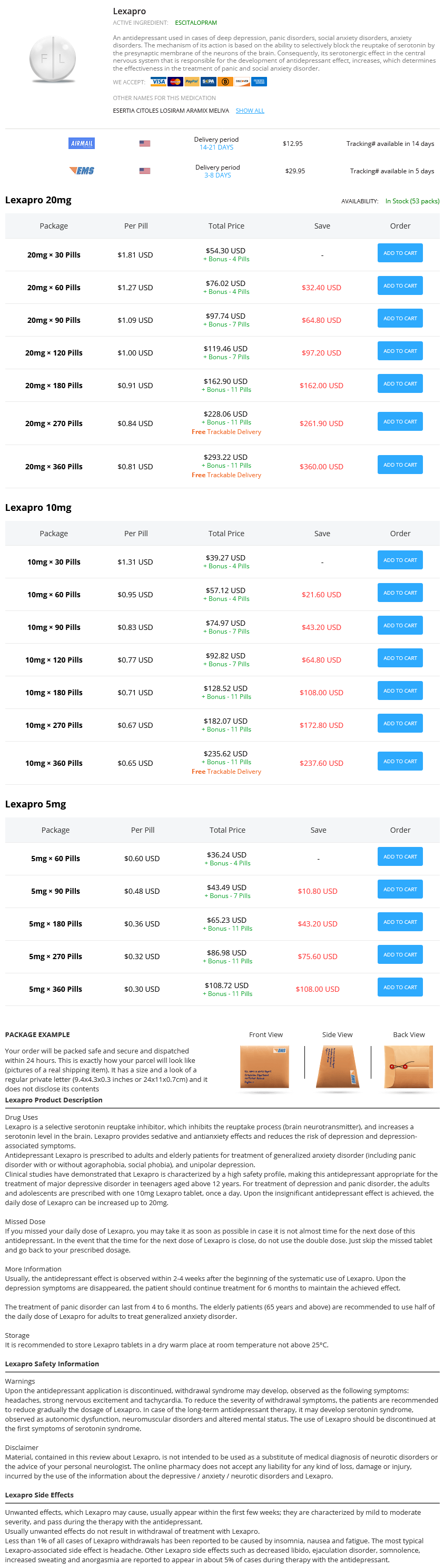444x1568 pixels.
Task: View the package Front View thumbnail
Action: click(x=264, y=1068)
